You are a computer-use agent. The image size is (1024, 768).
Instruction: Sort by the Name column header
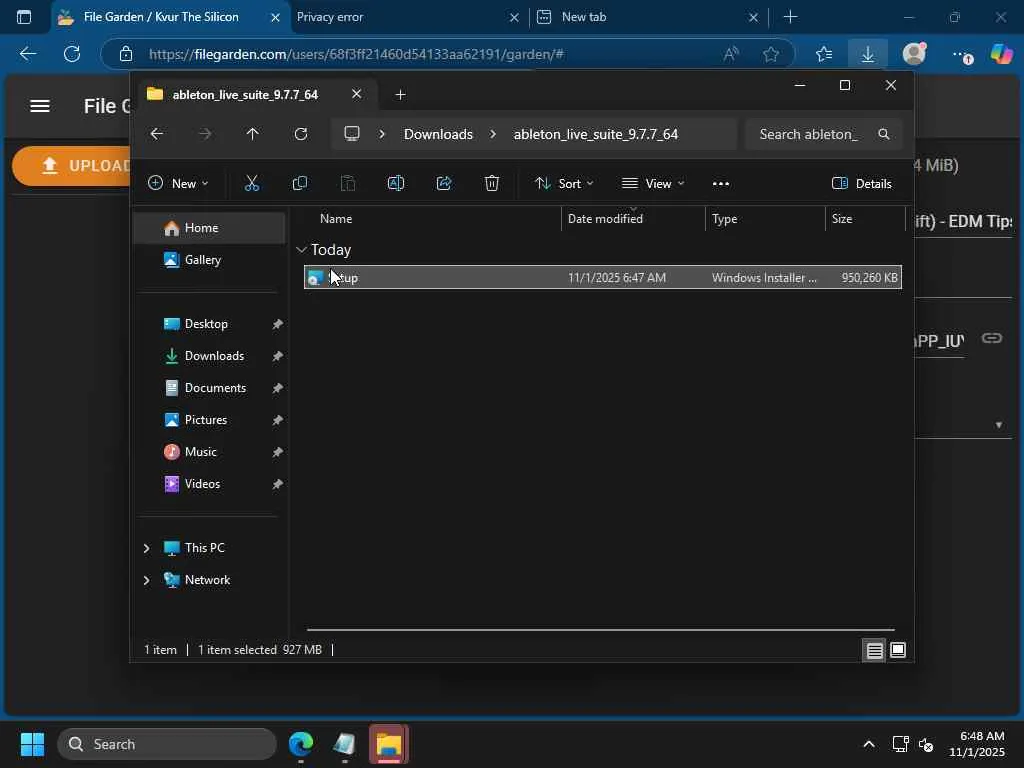tap(336, 219)
